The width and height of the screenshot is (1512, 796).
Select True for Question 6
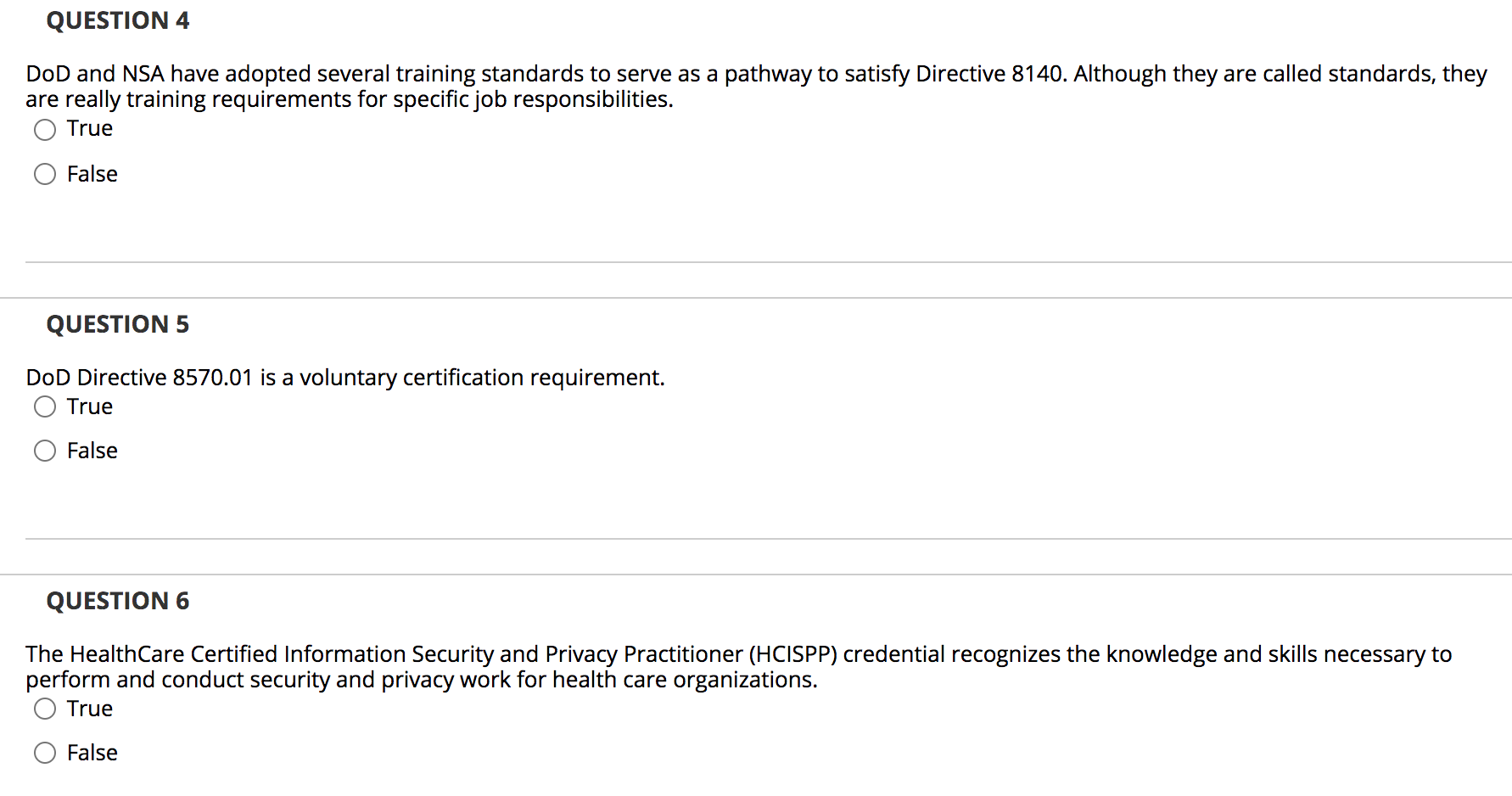click(x=45, y=709)
